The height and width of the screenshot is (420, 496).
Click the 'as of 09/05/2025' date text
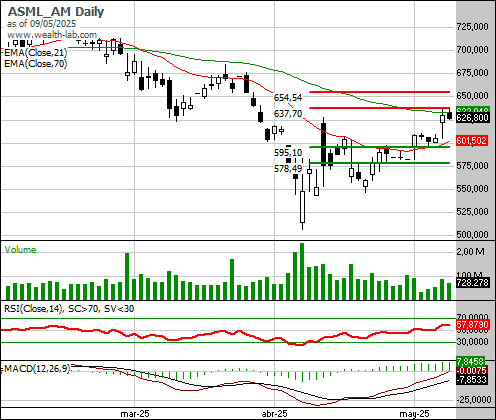pos(41,24)
